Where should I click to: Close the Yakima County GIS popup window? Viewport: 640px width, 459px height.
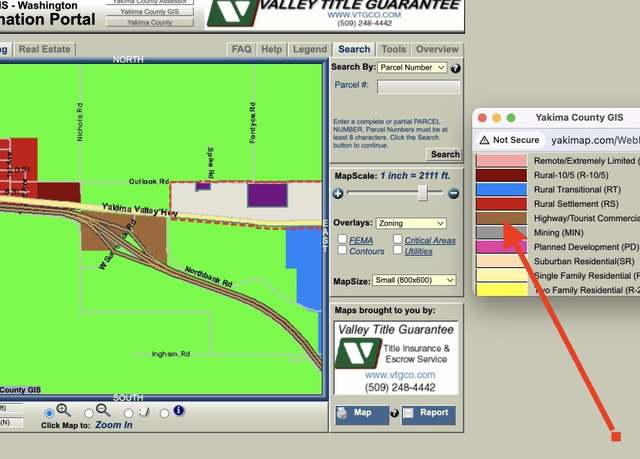482,118
